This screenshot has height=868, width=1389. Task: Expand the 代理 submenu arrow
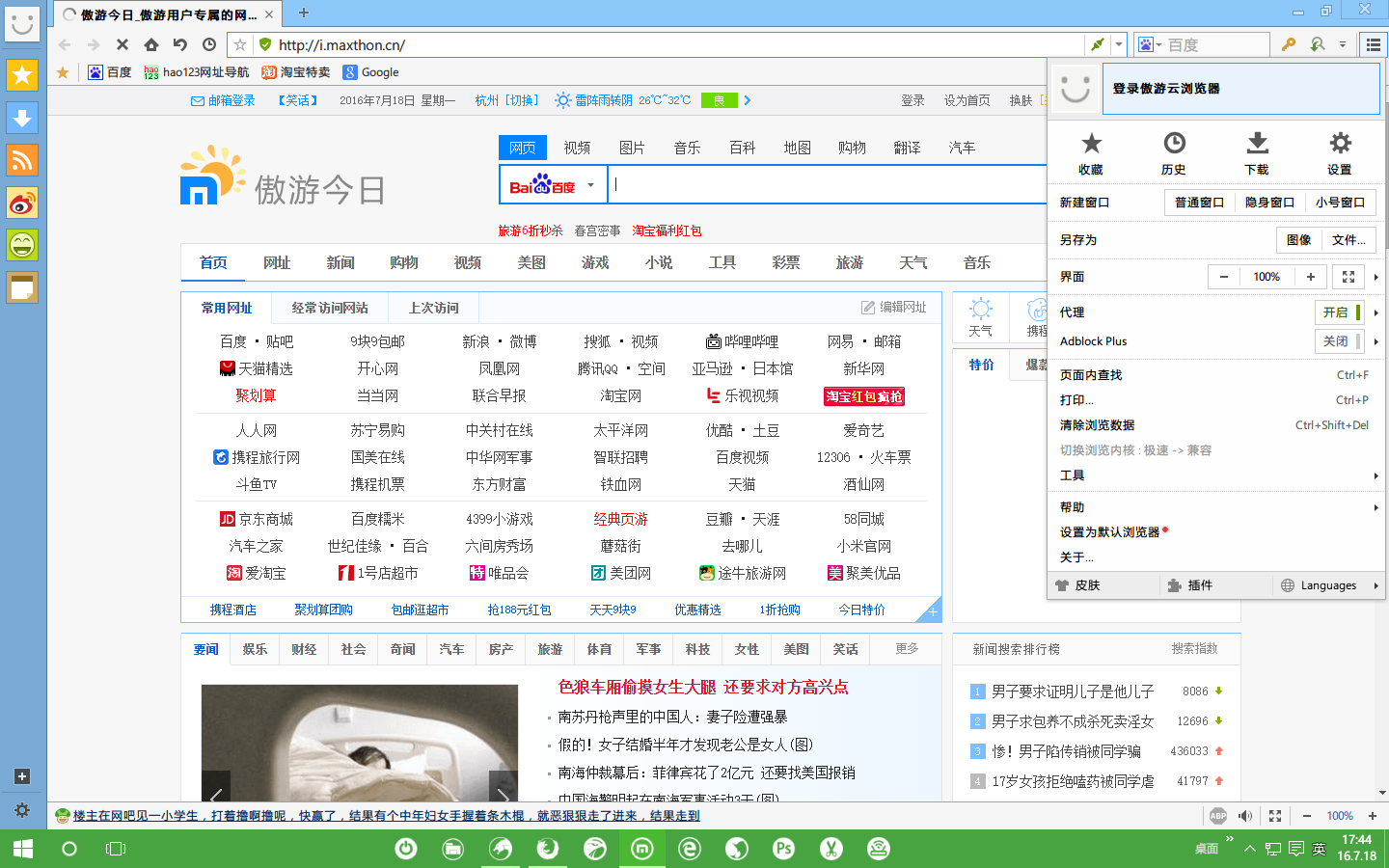coord(1375,312)
